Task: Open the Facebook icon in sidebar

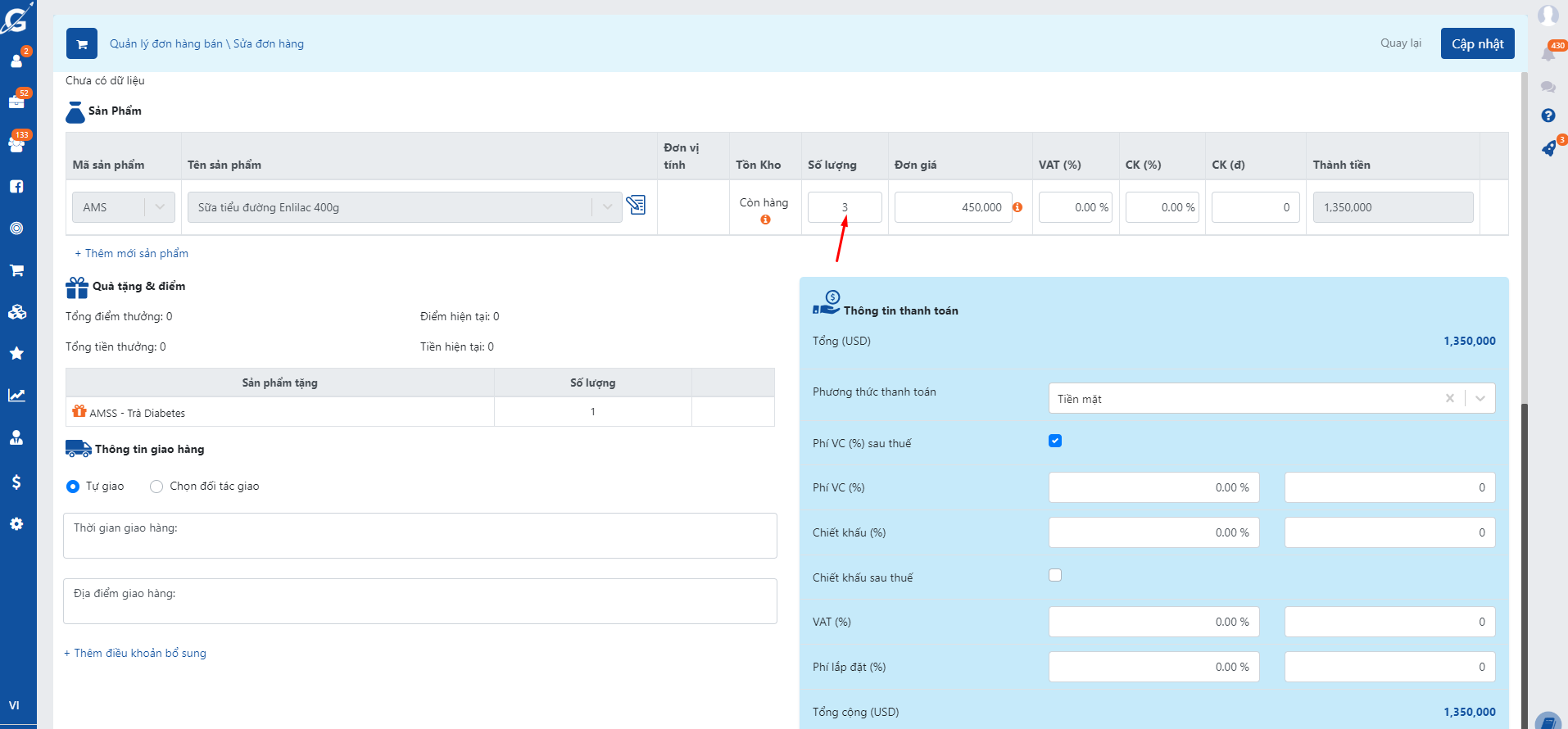Action: 16,187
